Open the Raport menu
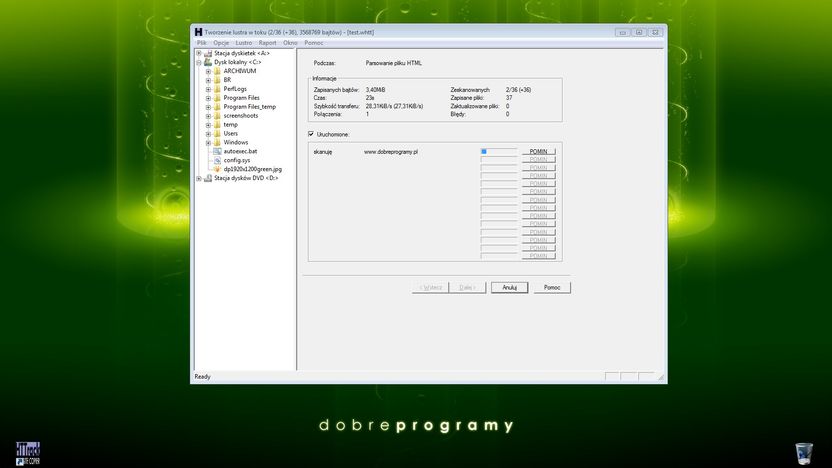This screenshot has width=832, height=468. [x=267, y=43]
